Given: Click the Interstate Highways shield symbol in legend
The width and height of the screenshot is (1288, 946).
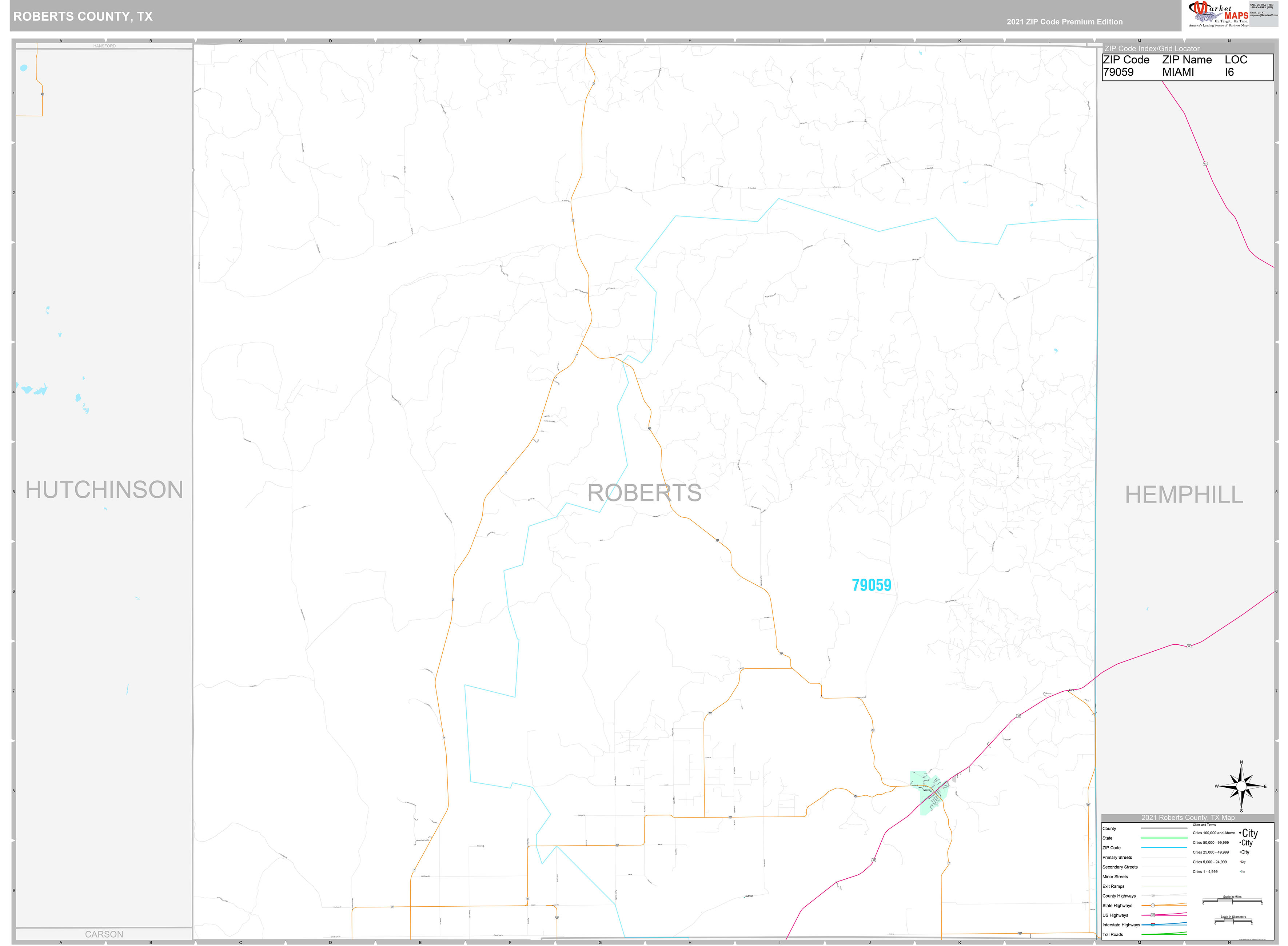Looking at the screenshot, I should click(x=1152, y=925).
